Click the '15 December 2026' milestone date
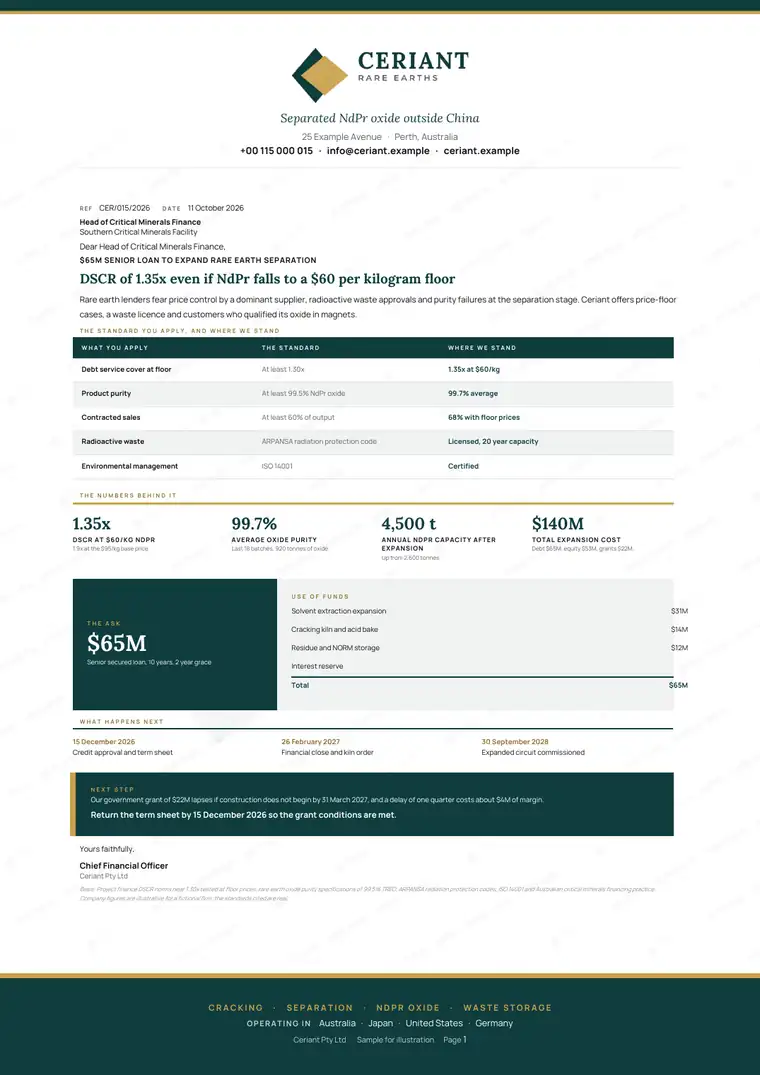This screenshot has width=760, height=1075. pos(104,742)
